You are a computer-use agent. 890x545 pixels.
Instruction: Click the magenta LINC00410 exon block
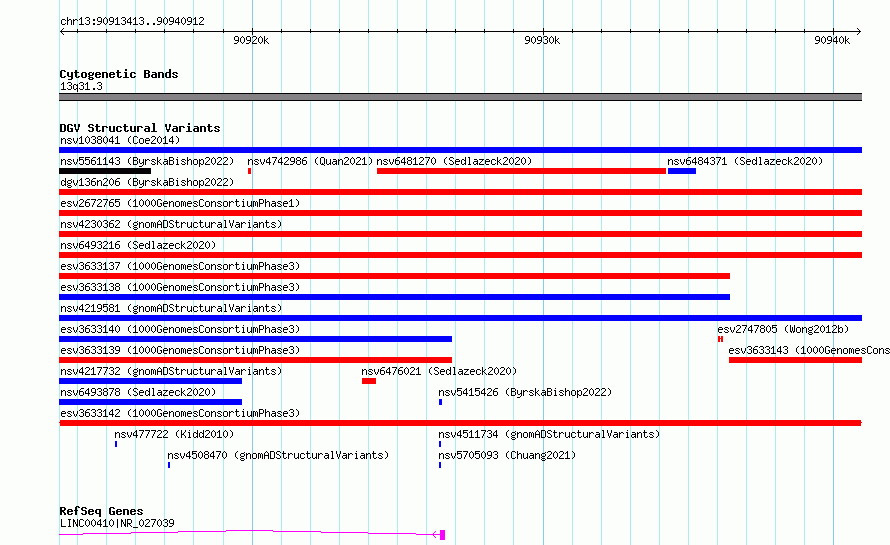(443, 535)
